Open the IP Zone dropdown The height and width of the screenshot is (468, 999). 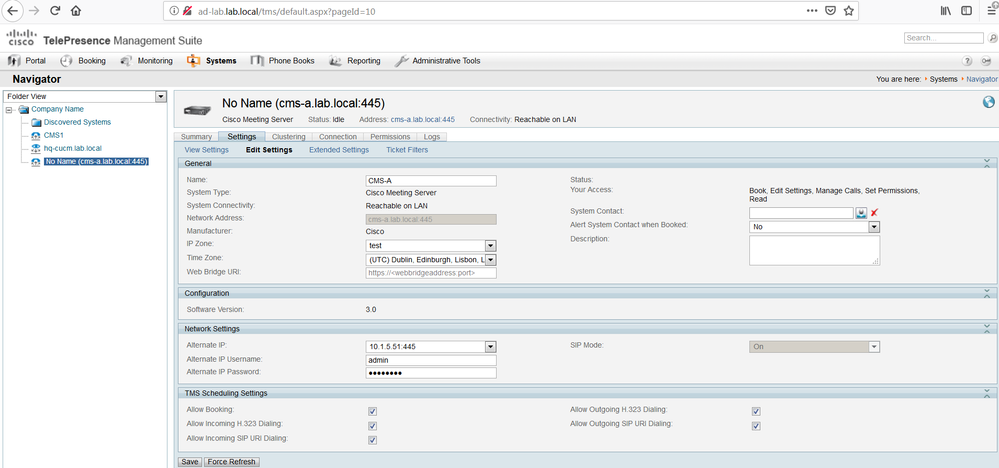click(x=491, y=246)
